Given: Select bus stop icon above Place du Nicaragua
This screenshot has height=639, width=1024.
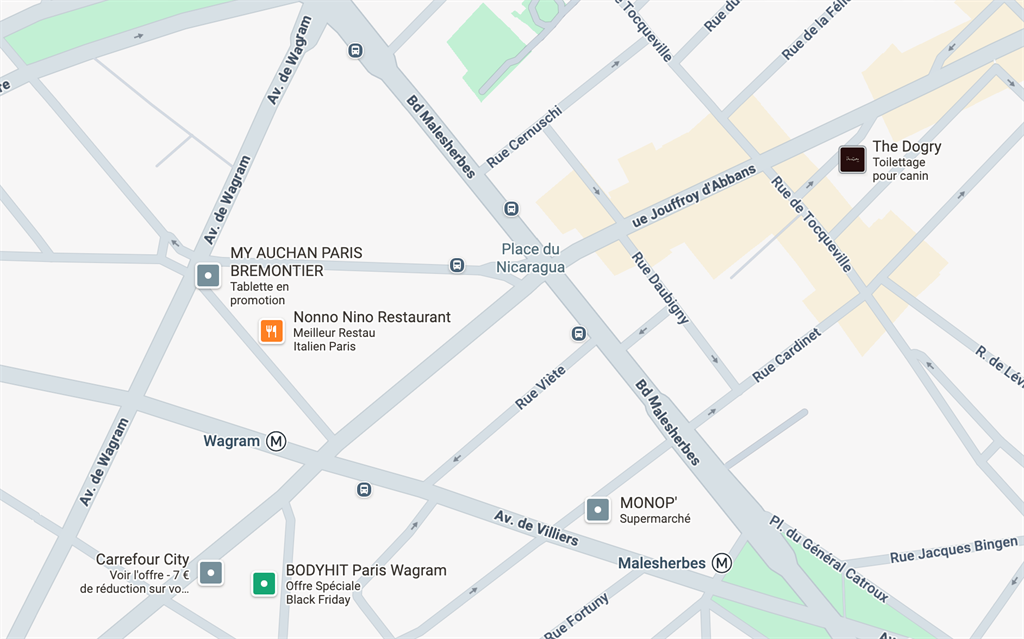Looking at the screenshot, I should point(511,209).
